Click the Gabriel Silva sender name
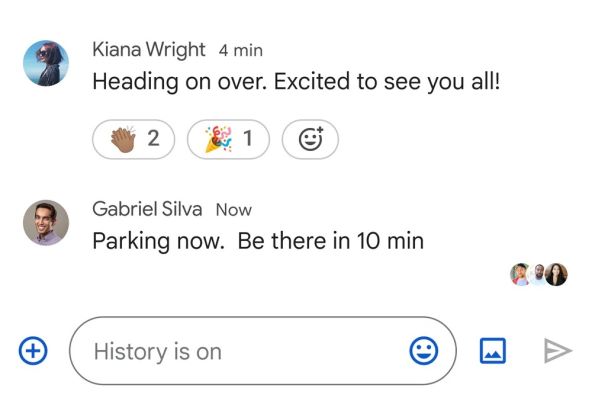592x414 pixels. [147, 209]
